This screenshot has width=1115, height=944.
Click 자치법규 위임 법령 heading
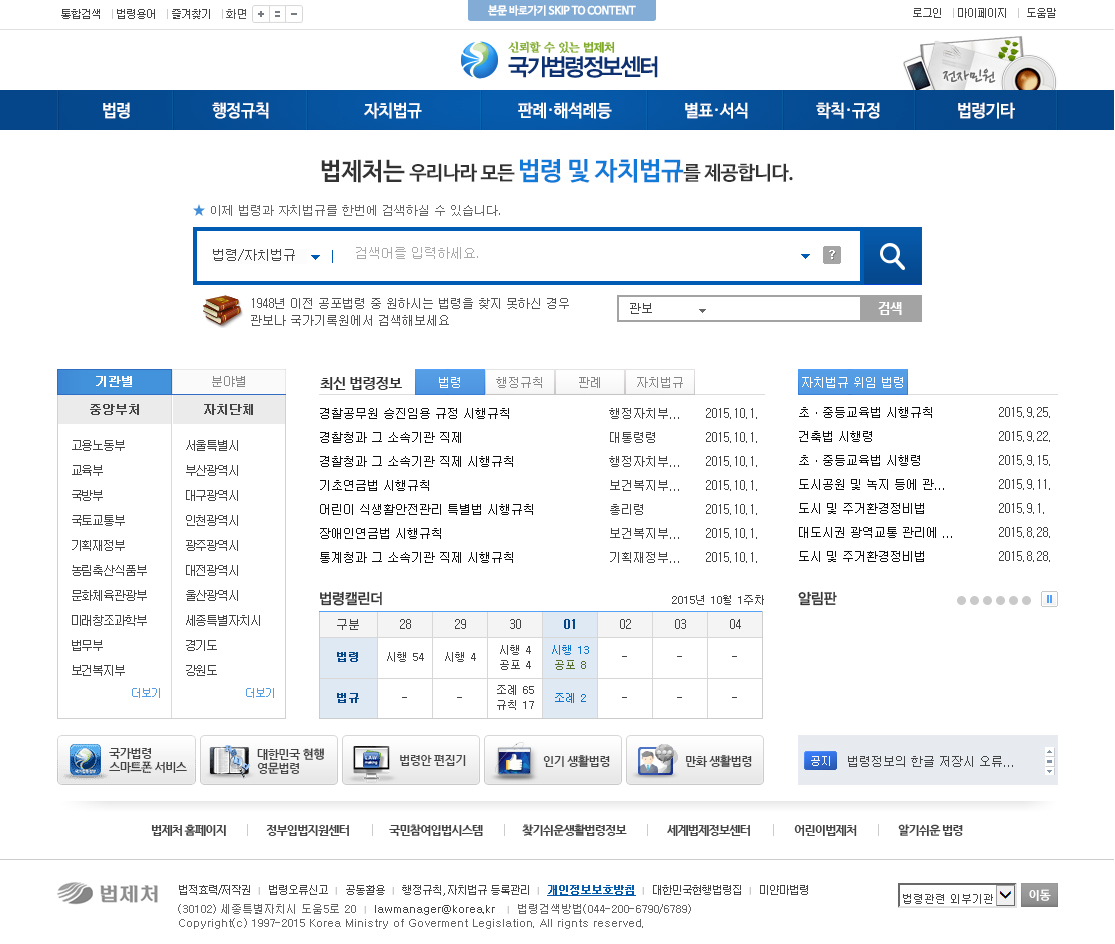click(853, 382)
